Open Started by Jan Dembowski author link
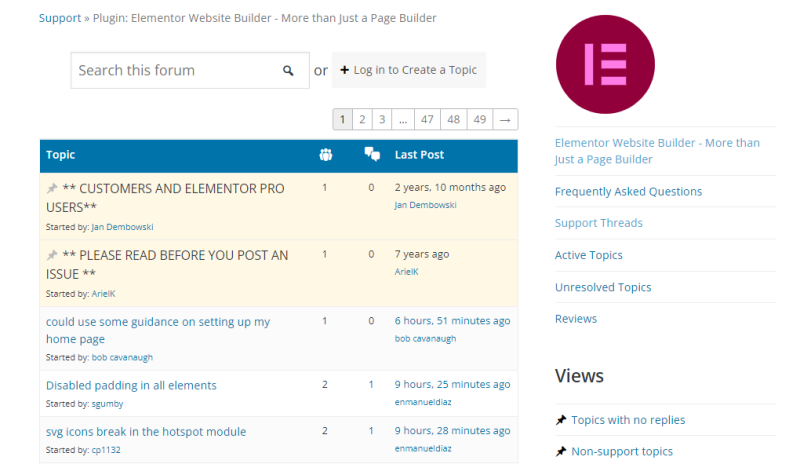This screenshot has width=800, height=464. coord(122,227)
